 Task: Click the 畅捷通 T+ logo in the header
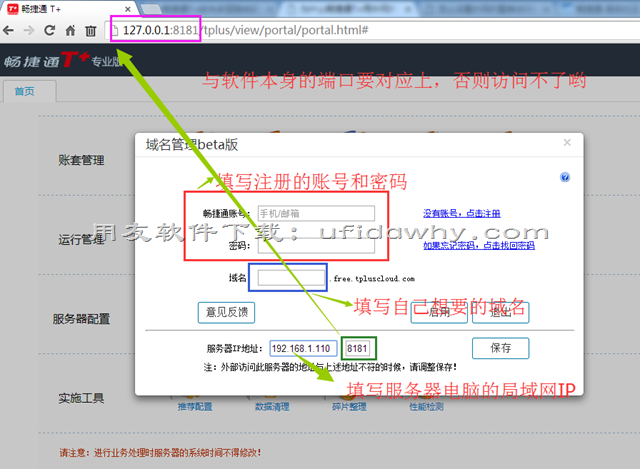click(x=61, y=60)
